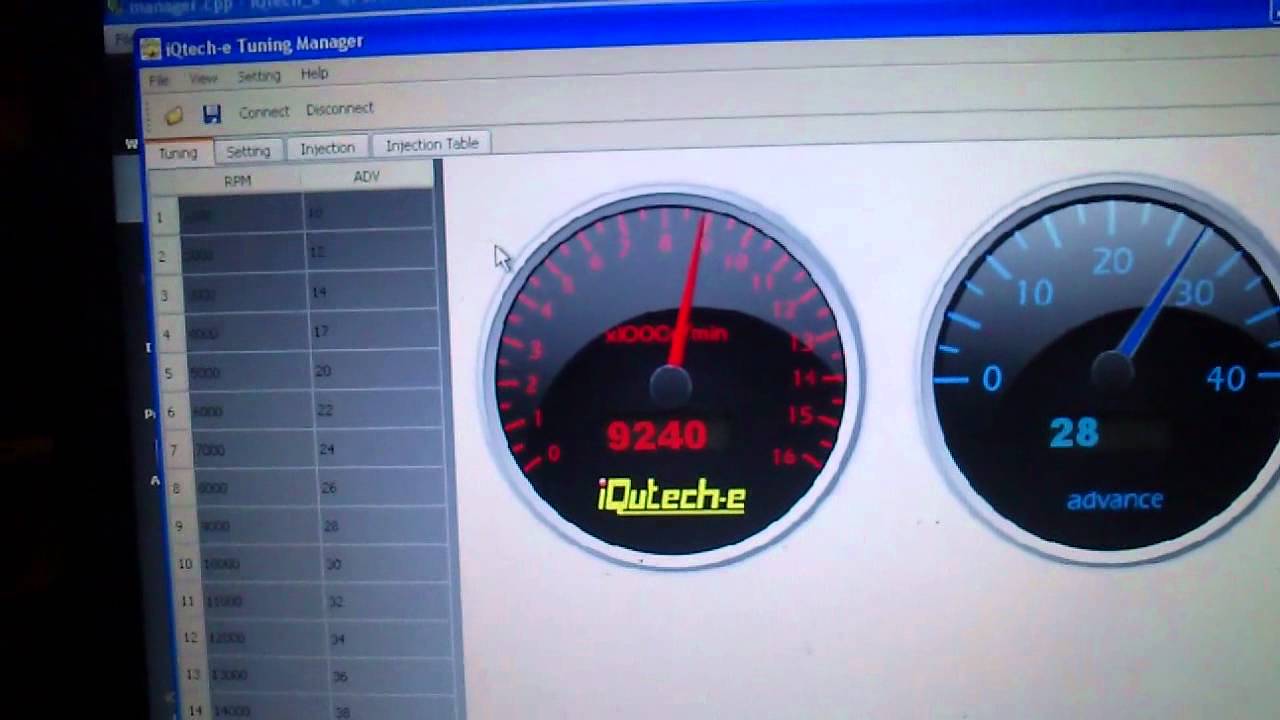The height and width of the screenshot is (720, 1280).
Task: Click the ADV cell showing 28 in table
Action: click(x=384, y=525)
